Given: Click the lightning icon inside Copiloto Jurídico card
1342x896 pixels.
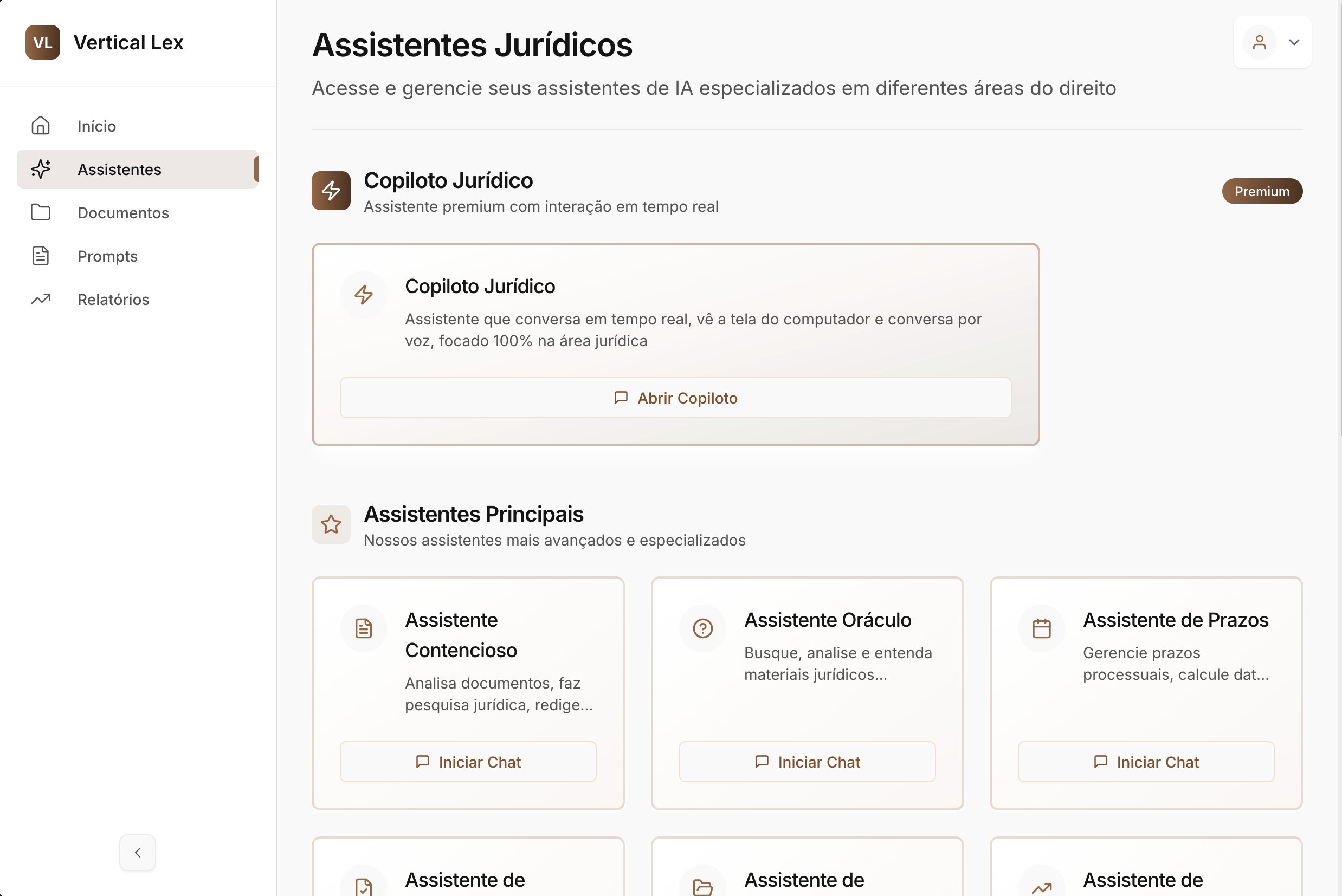Looking at the screenshot, I should 364,295.
